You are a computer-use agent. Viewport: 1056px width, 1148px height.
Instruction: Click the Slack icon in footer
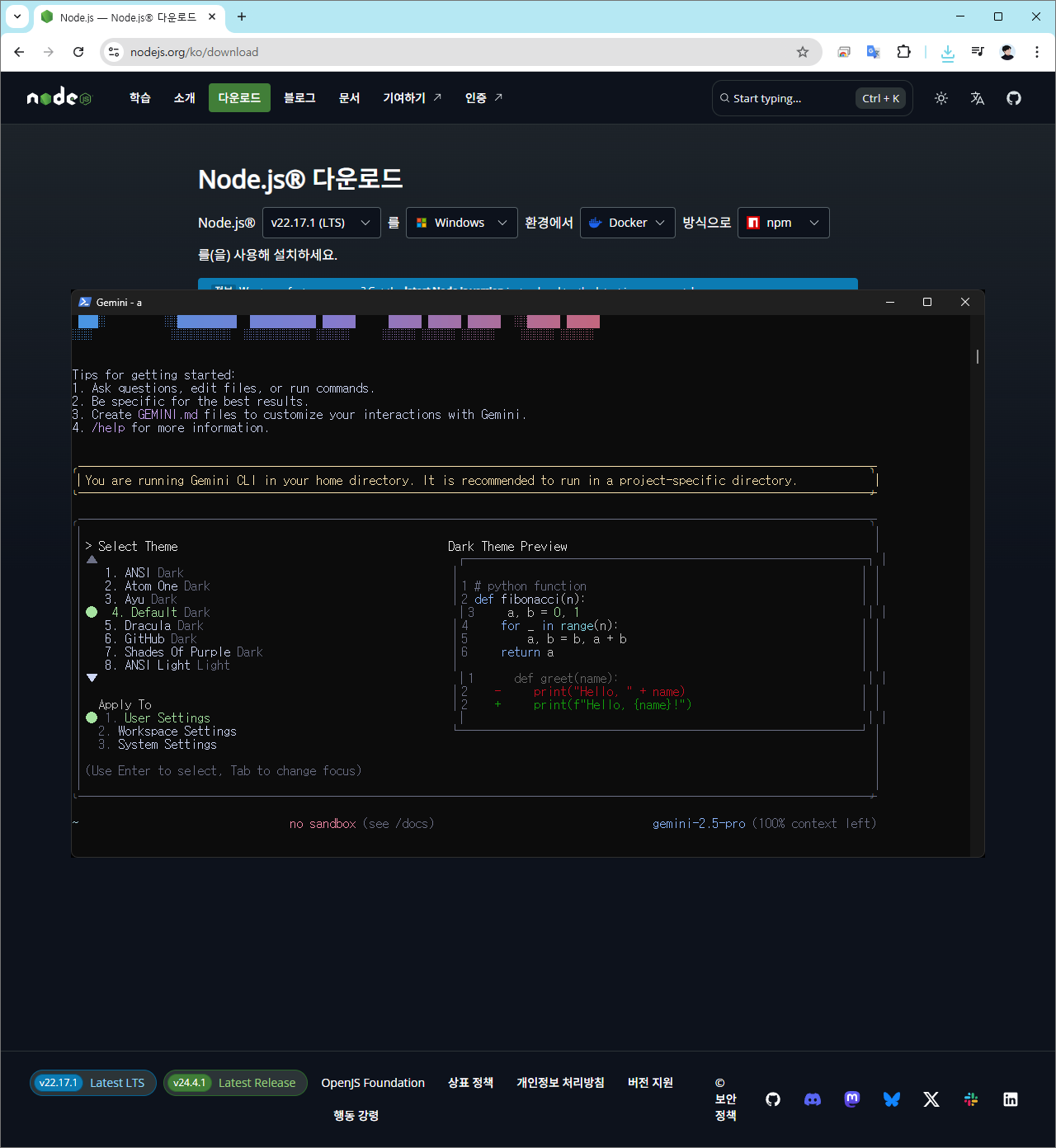[x=971, y=1099]
